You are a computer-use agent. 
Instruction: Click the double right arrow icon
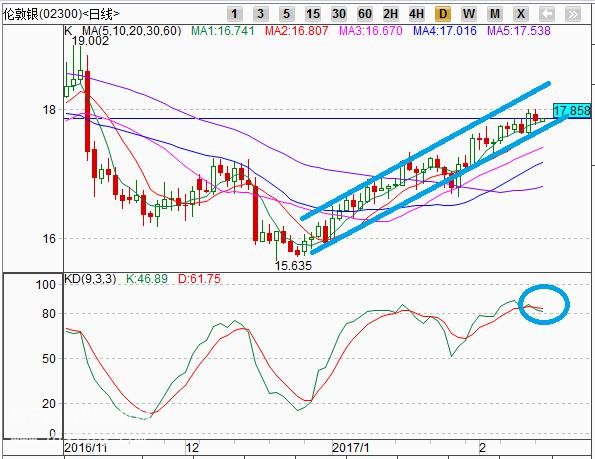click(573, 14)
